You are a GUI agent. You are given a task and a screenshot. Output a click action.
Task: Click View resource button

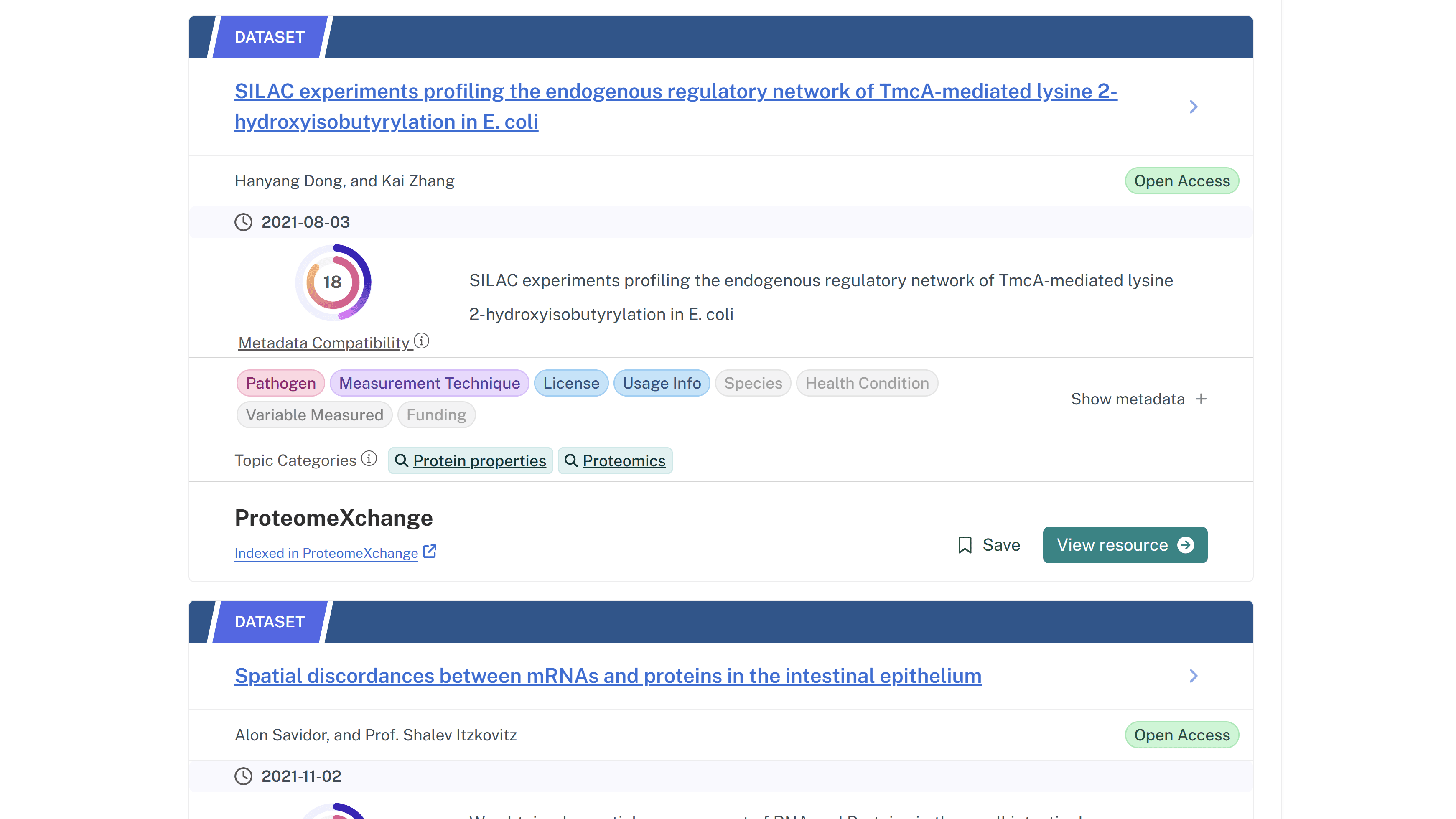click(1125, 545)
